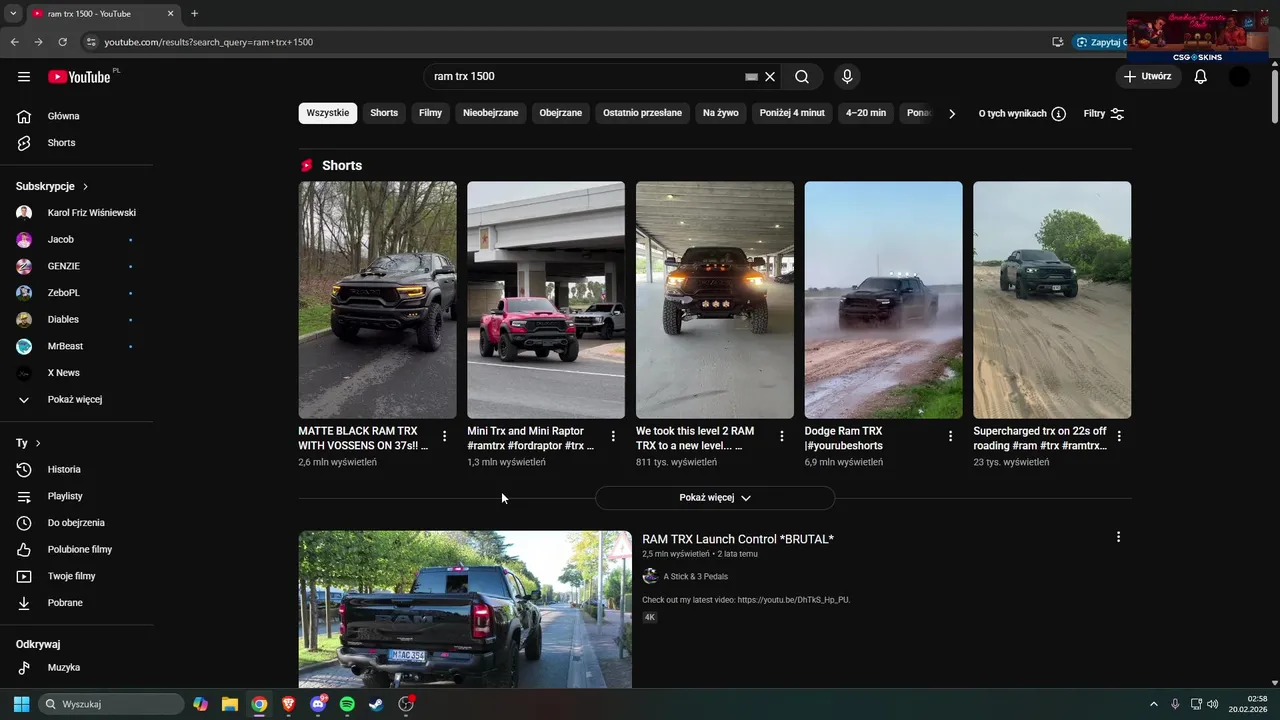Open Discord from the taskbar
This screenshot has width=1280, height=720.
318,704
